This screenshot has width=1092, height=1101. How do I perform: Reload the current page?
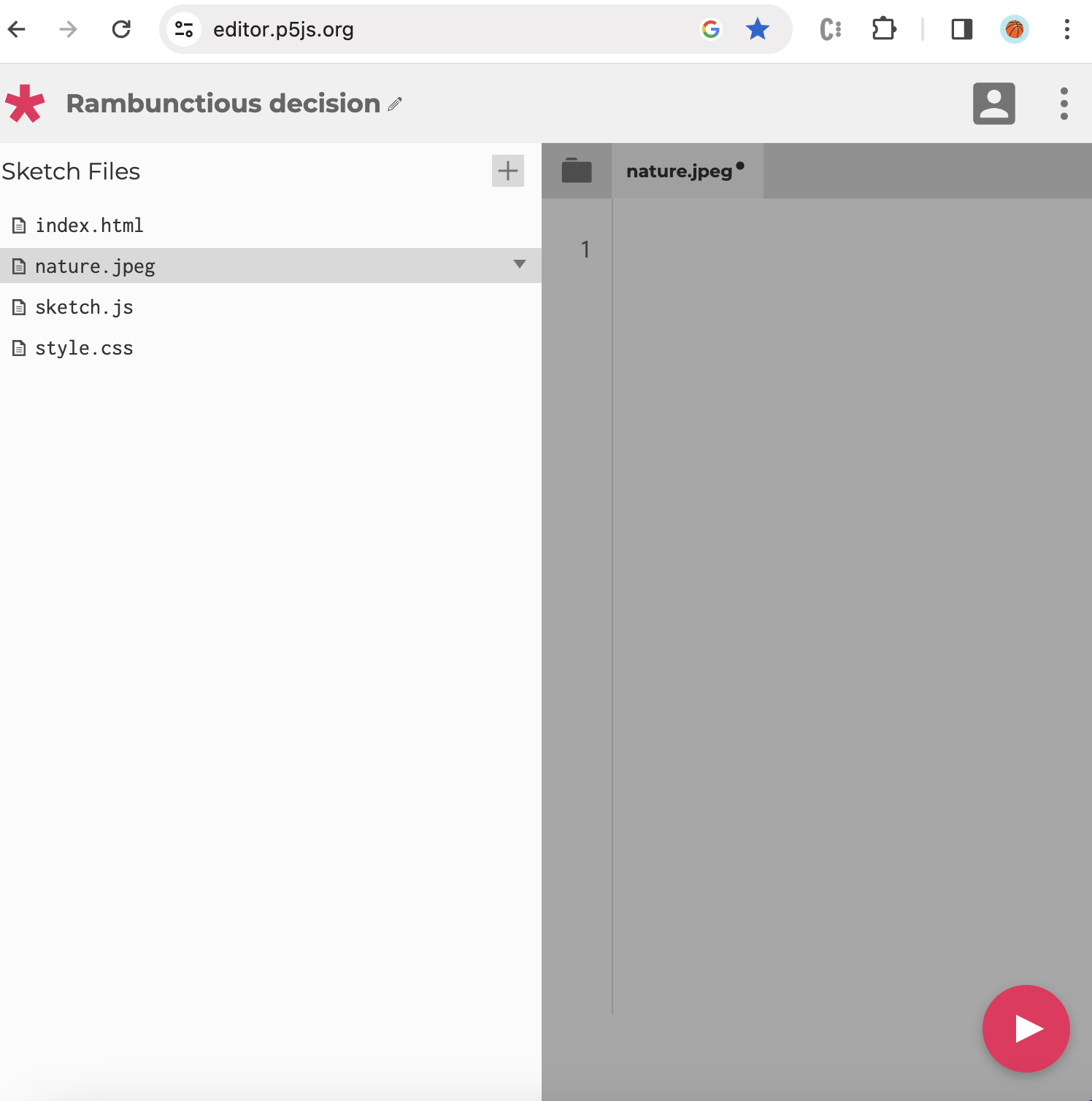coord(122,29)
